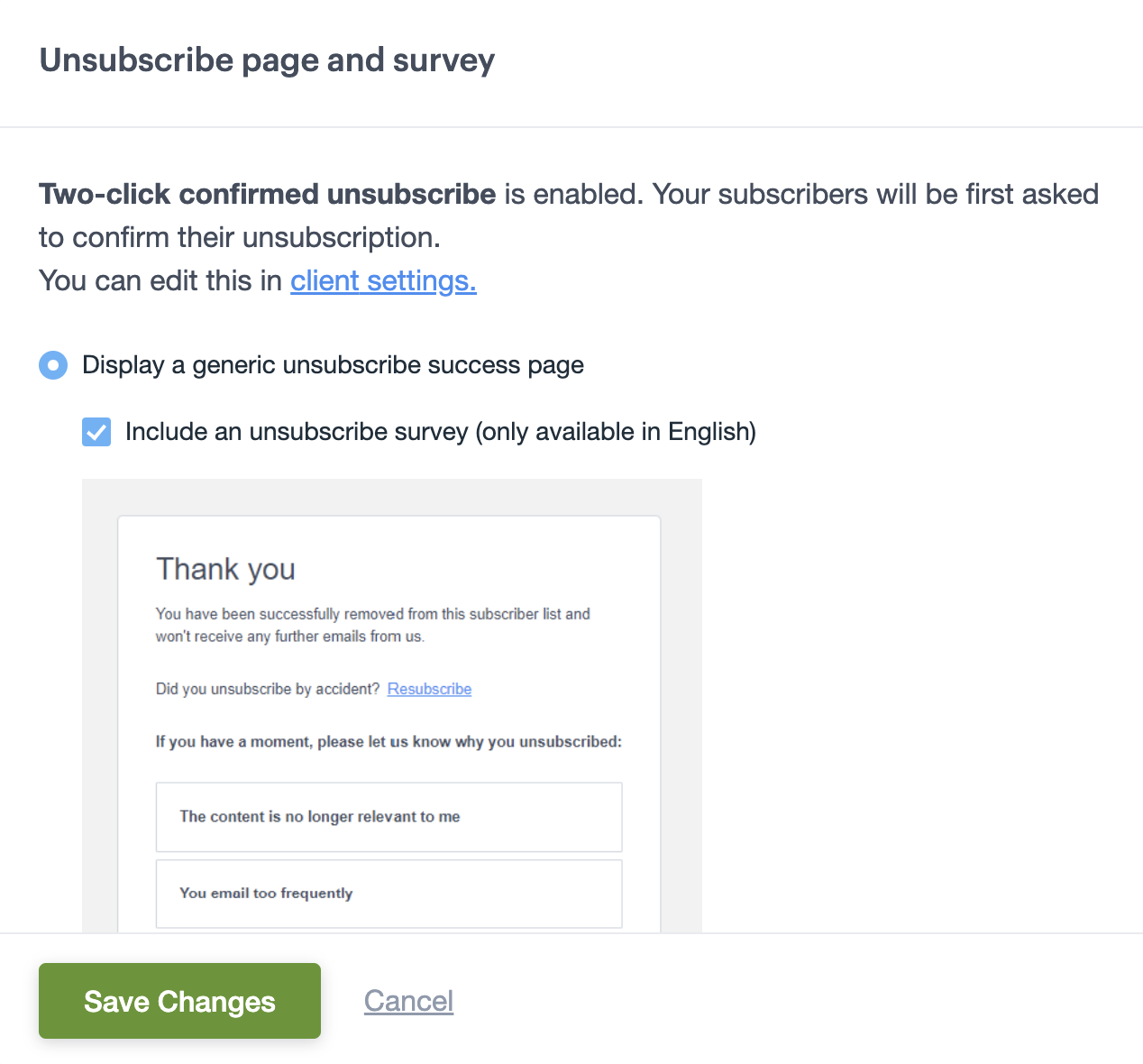Screen dimensions: 1143x1064
Task: Click the successful removal message in preview
Action: pos(372,624)
